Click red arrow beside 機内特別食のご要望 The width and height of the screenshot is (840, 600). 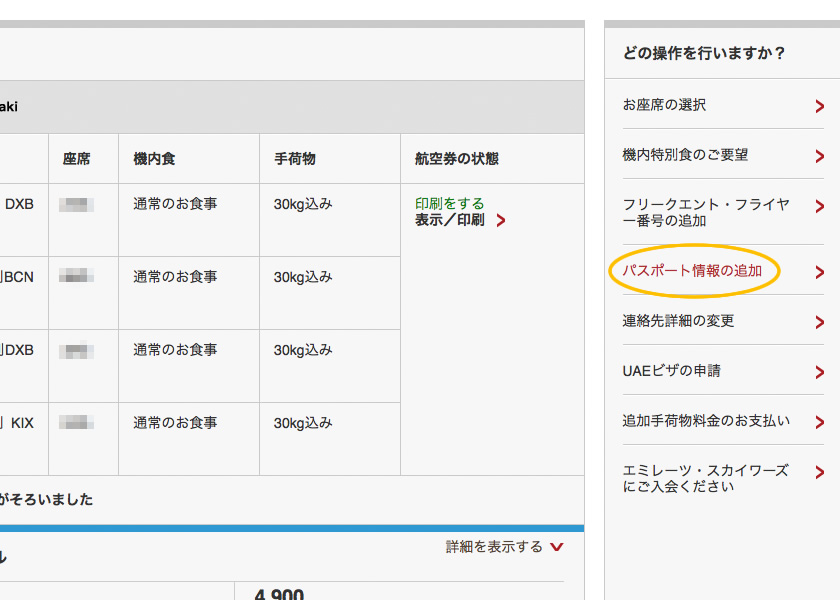click(x=819, y=156)
